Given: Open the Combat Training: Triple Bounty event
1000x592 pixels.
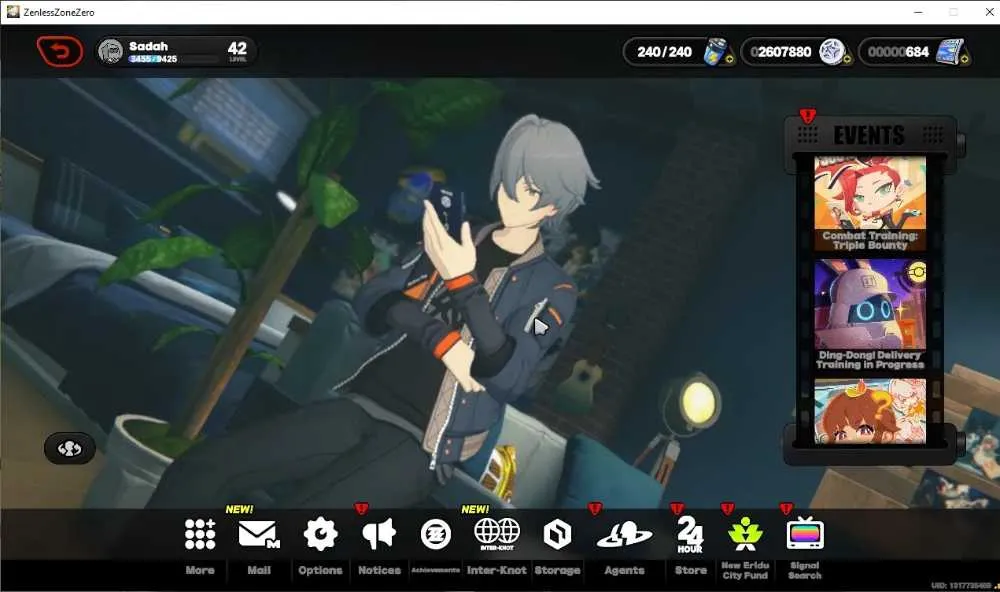Looking at the screenshot, I should coord(870,204).
